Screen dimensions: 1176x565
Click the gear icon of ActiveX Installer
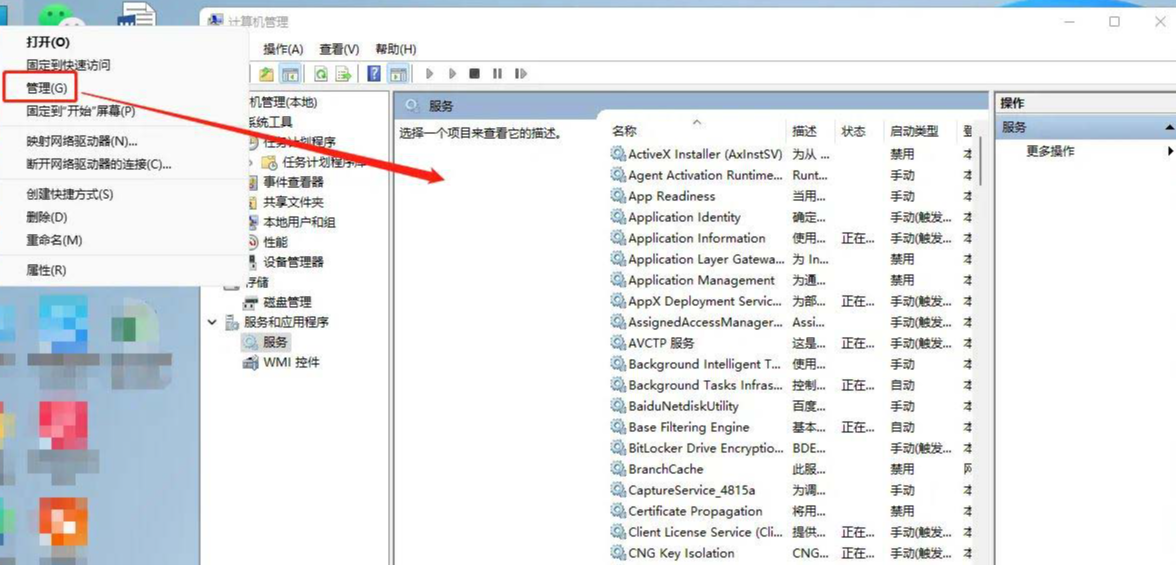coord(618,154)
